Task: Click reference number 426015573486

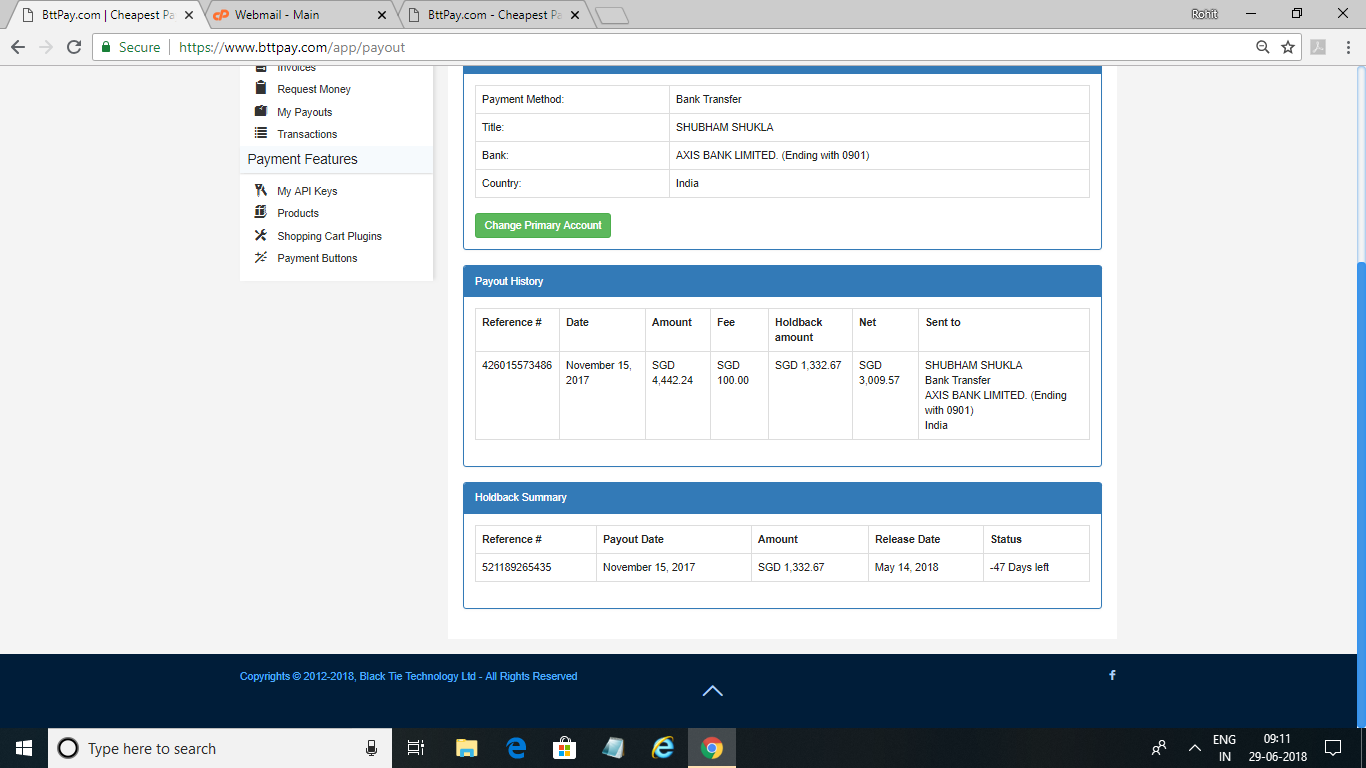Action: coord(517,365)
